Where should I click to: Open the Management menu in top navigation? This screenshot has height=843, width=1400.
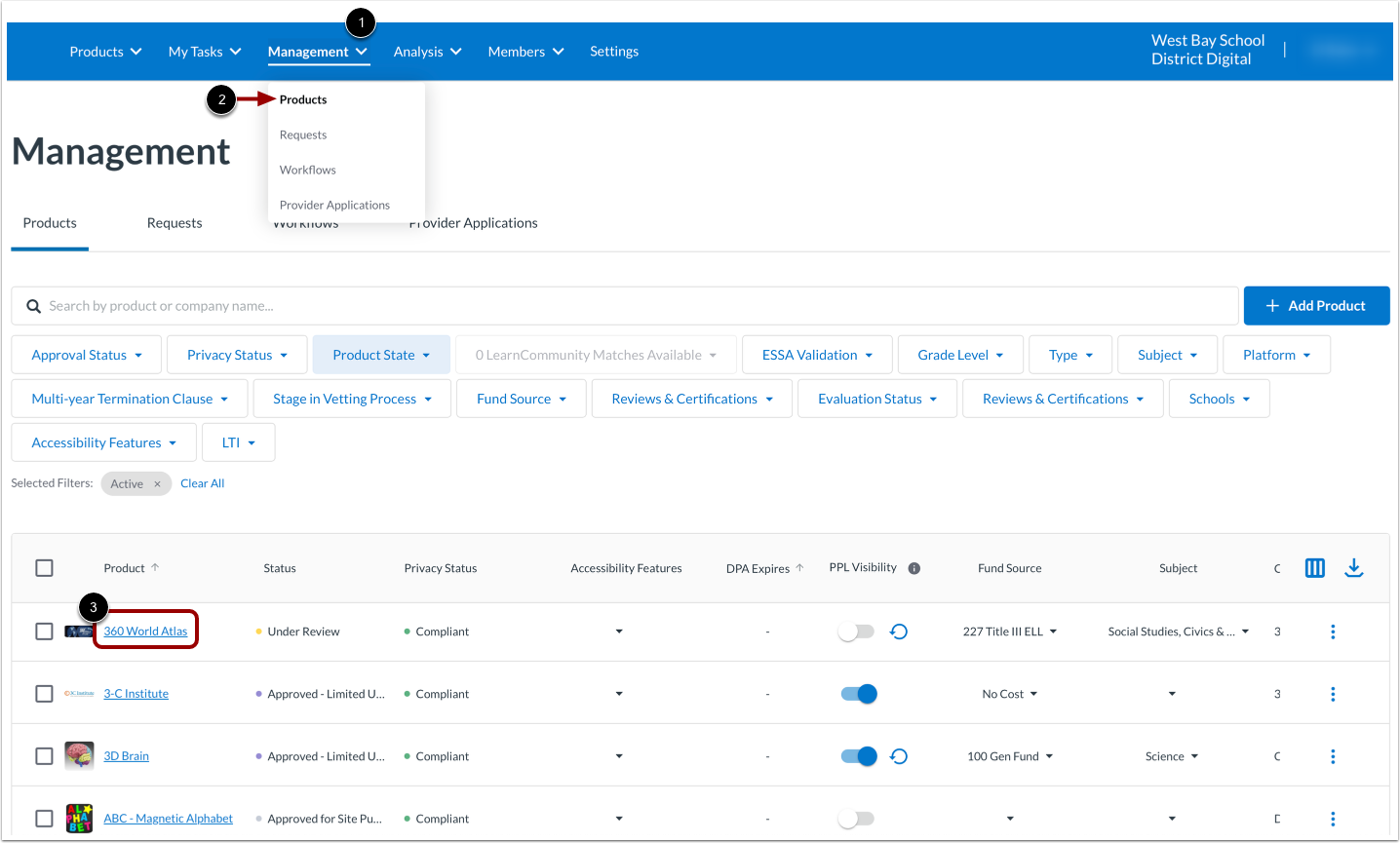pyautogui.click(x=318, y=52)
